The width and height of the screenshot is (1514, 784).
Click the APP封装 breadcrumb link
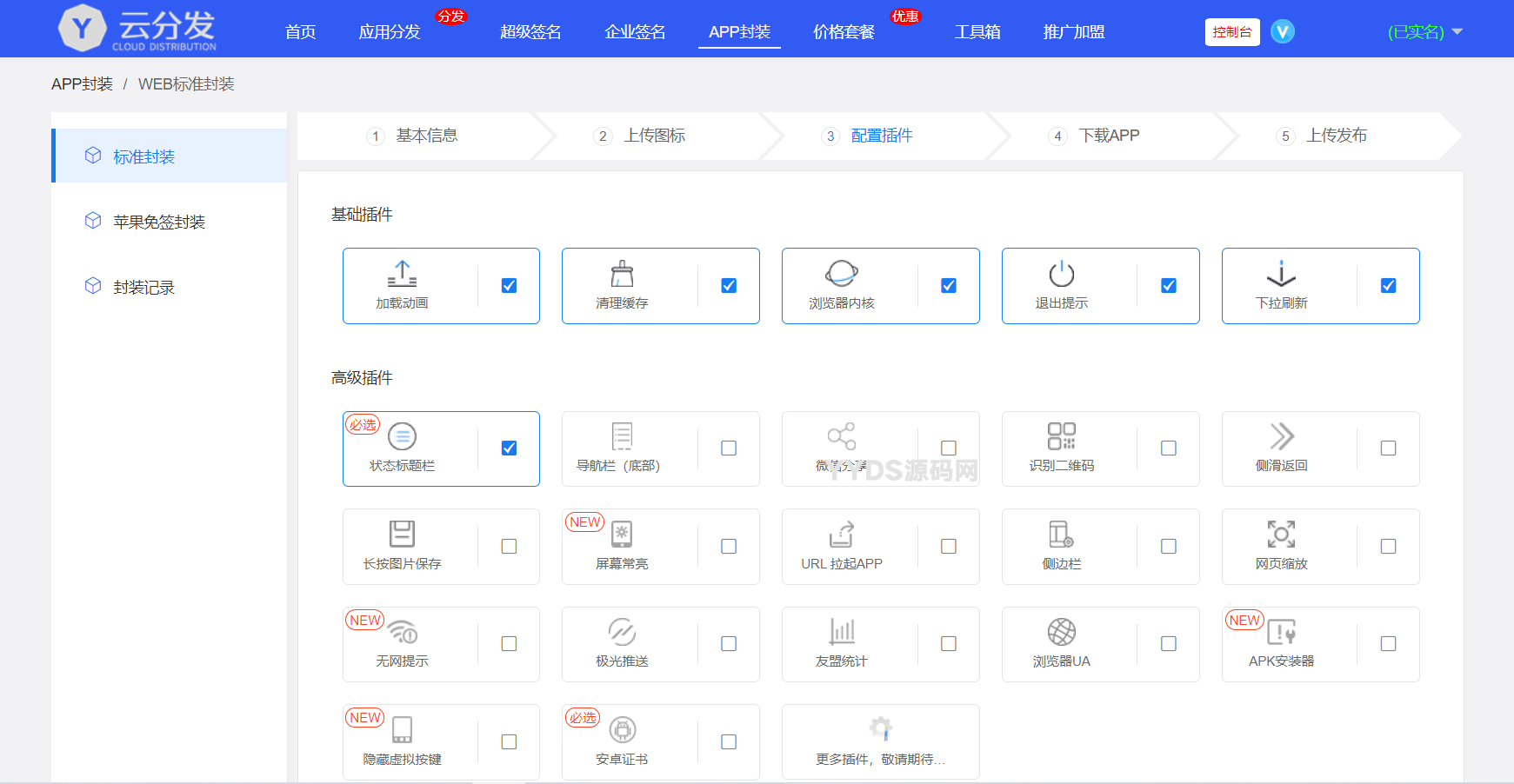82,84
